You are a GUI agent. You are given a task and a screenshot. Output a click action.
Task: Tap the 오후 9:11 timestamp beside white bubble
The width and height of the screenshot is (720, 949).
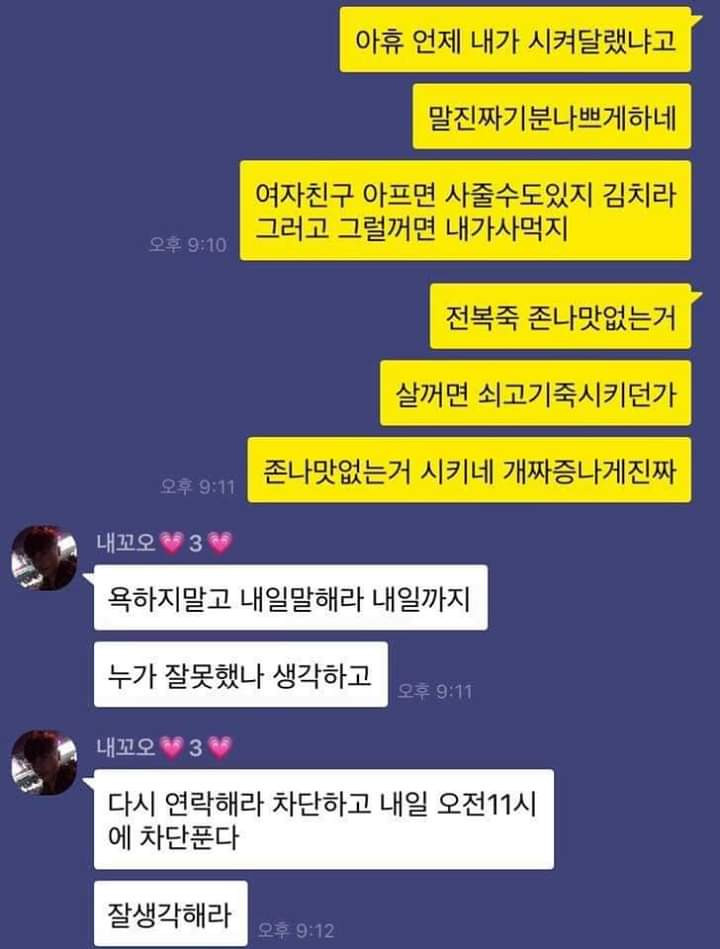coord(434,691)
